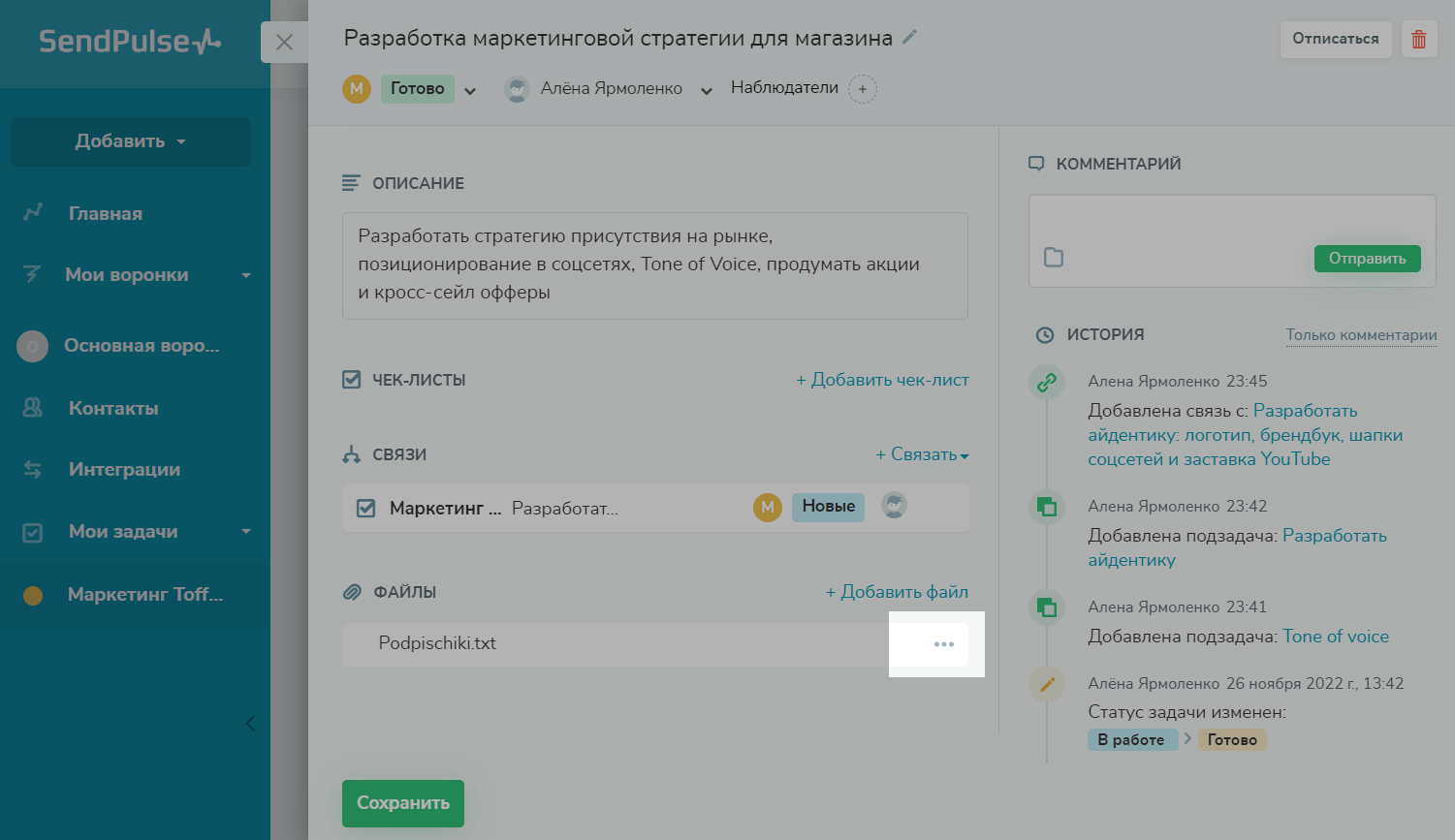
Task: Click the SendPulse logo
Action: 130,42
